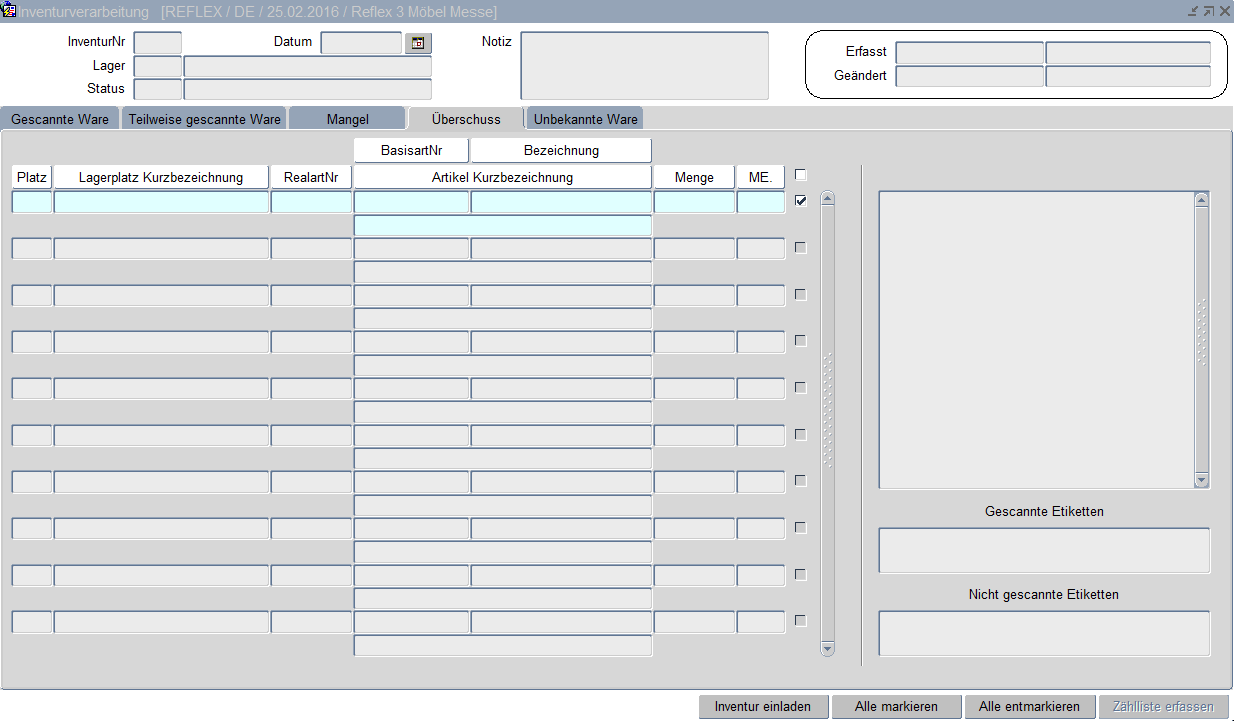Click the application icon in the title bar
1234x721 pixels.
click(x=9, y=11)
